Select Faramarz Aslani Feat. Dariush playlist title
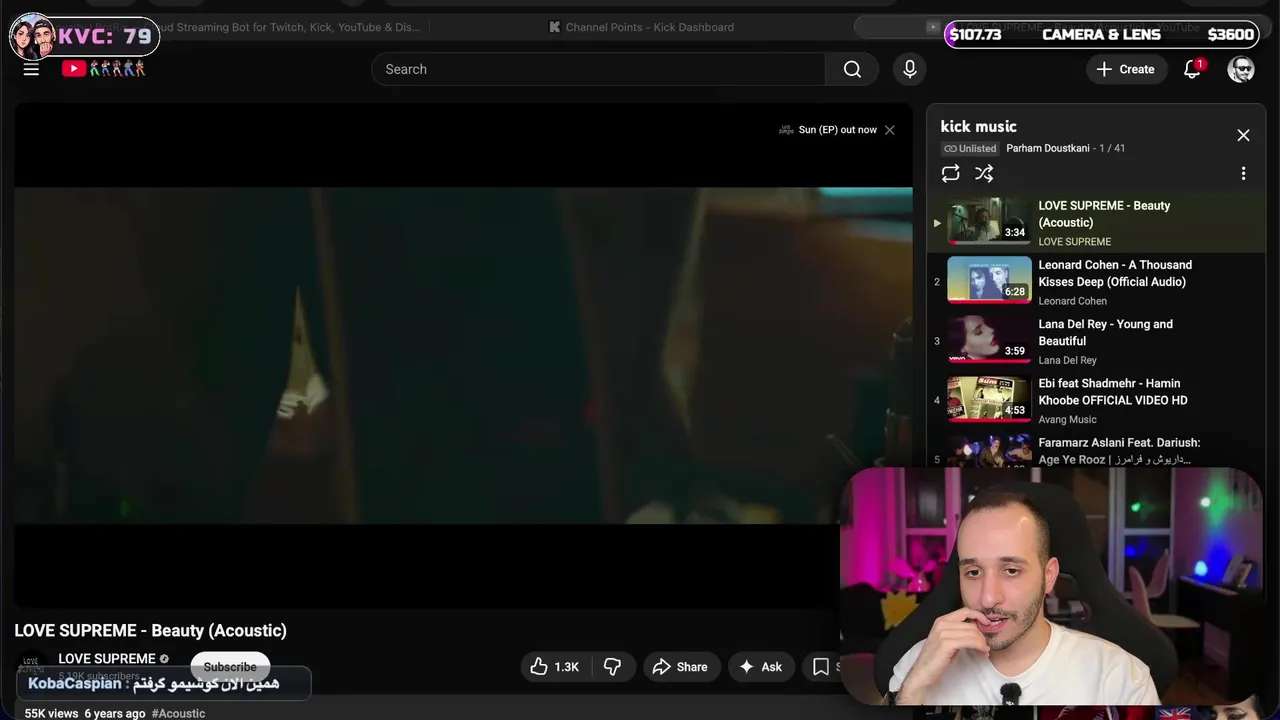The width and height of the screenshot is (1280, 720). (1119, 451)
